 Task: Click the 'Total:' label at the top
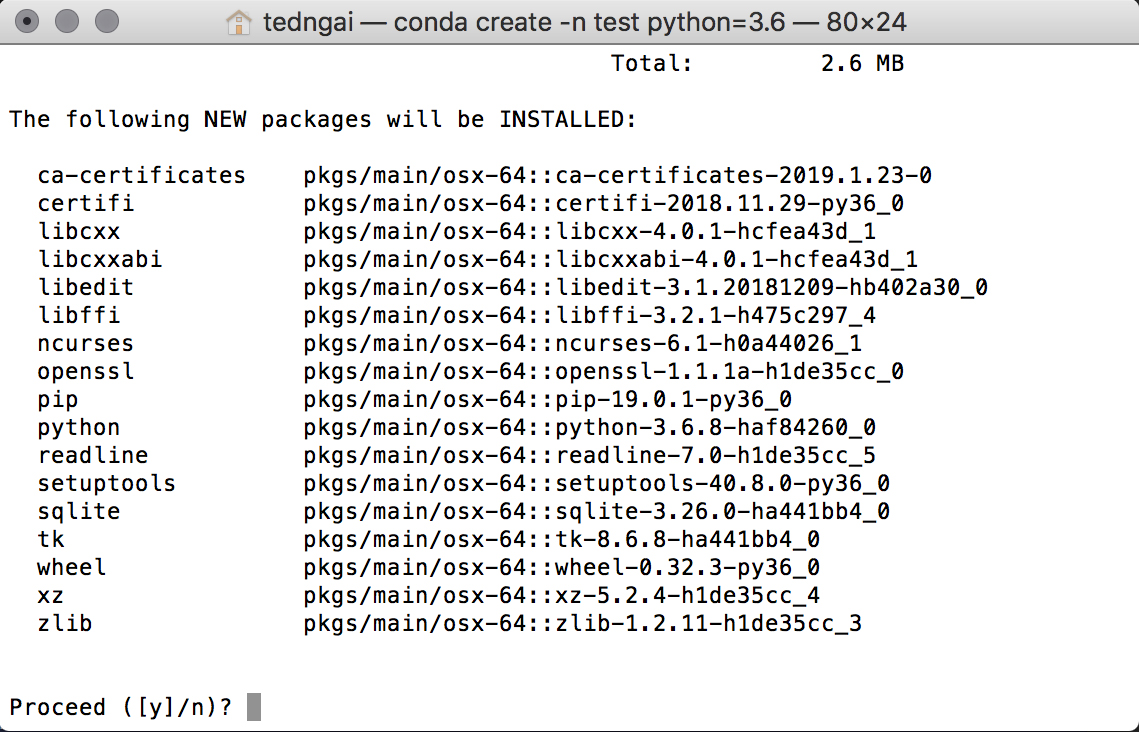tap(652, 63)
